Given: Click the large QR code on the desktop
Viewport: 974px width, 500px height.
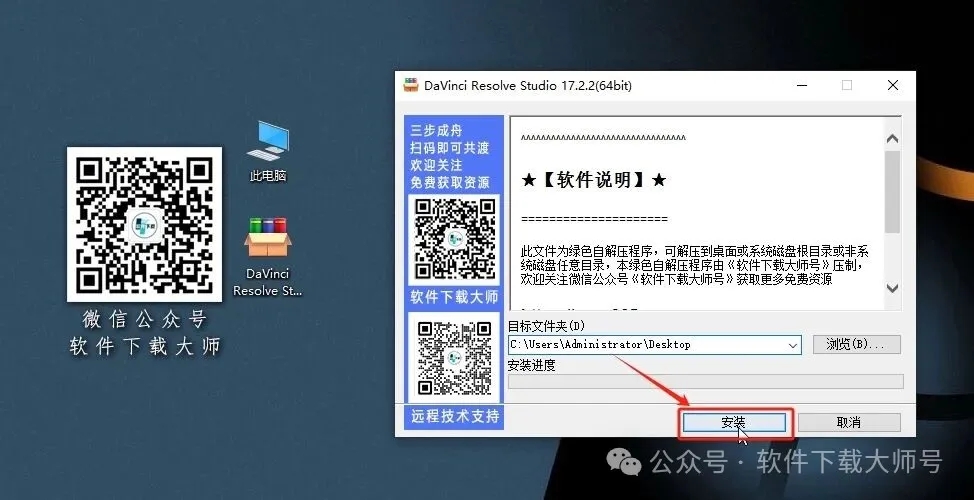Looking at the screenshot, I should tap(144, 224).
